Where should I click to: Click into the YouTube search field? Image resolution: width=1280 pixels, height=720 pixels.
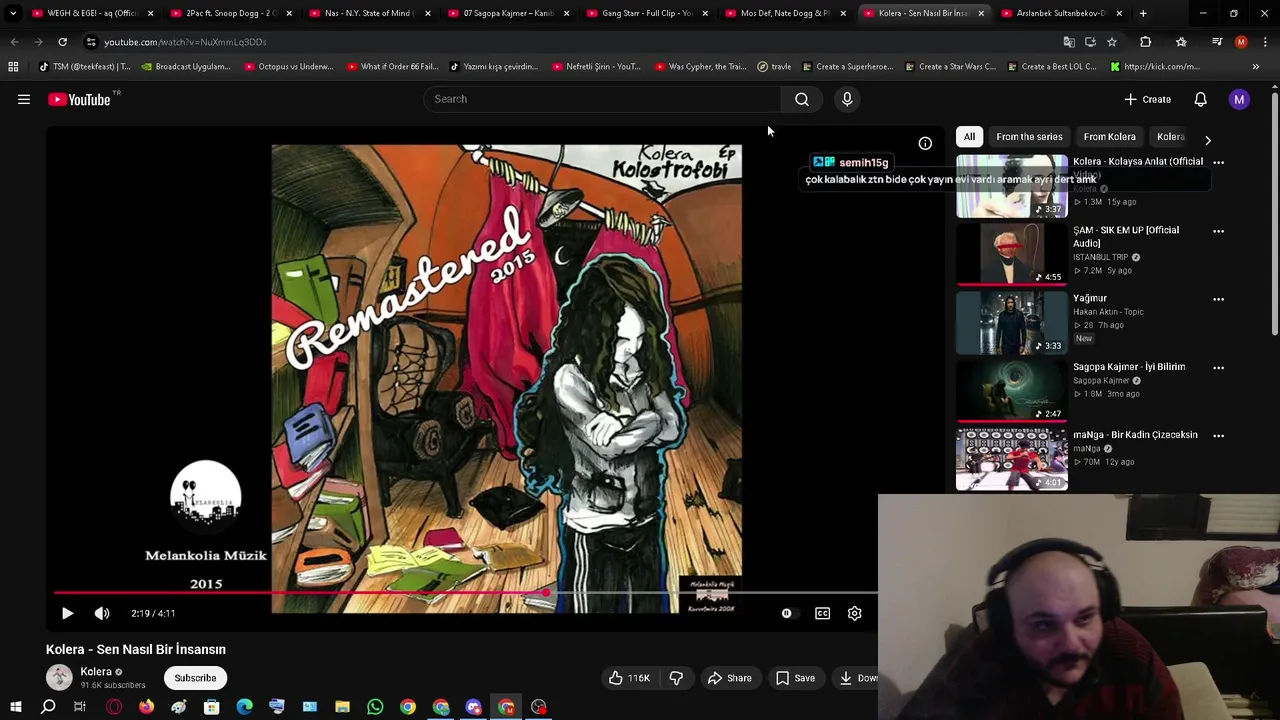[602, 99]
